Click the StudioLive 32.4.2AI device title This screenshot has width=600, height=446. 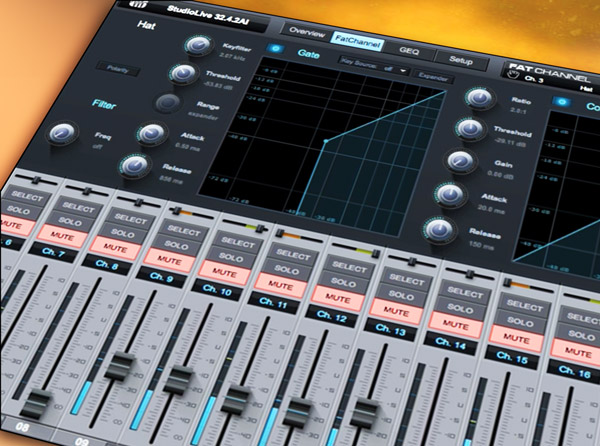pyautogui.click(x=207, y=17)
